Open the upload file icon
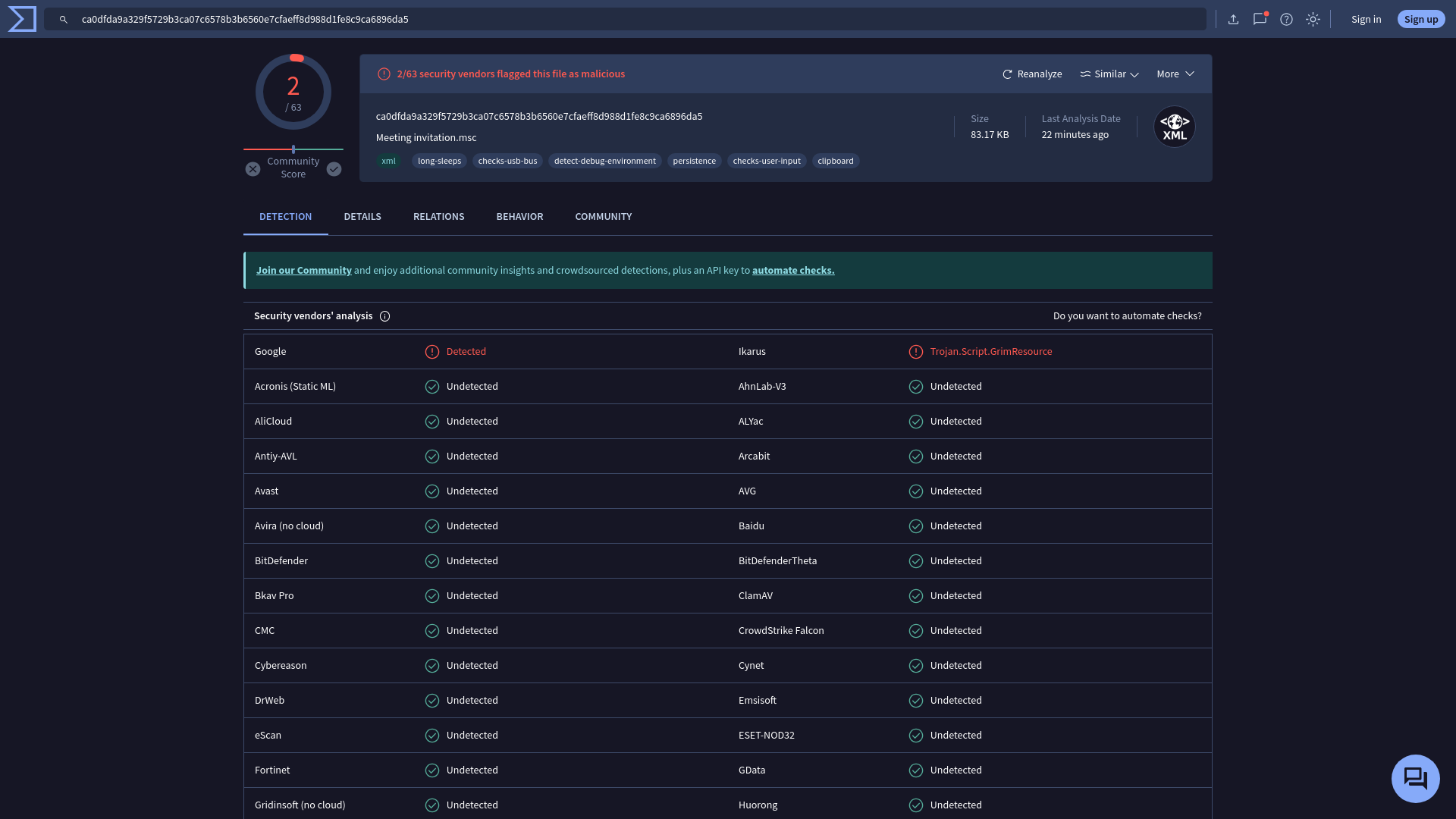The height and width of the screenshot is (819, 1456). point(1234,20)
